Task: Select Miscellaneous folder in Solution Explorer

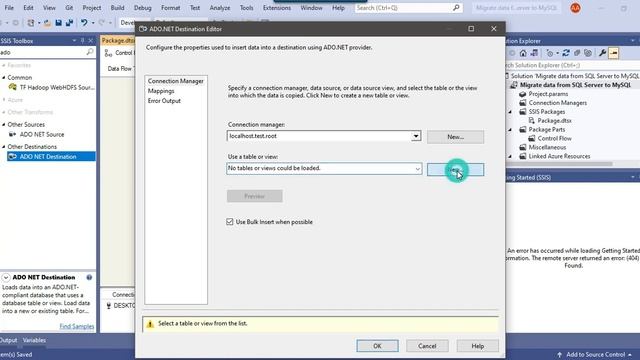Action: tap(547, 147)
